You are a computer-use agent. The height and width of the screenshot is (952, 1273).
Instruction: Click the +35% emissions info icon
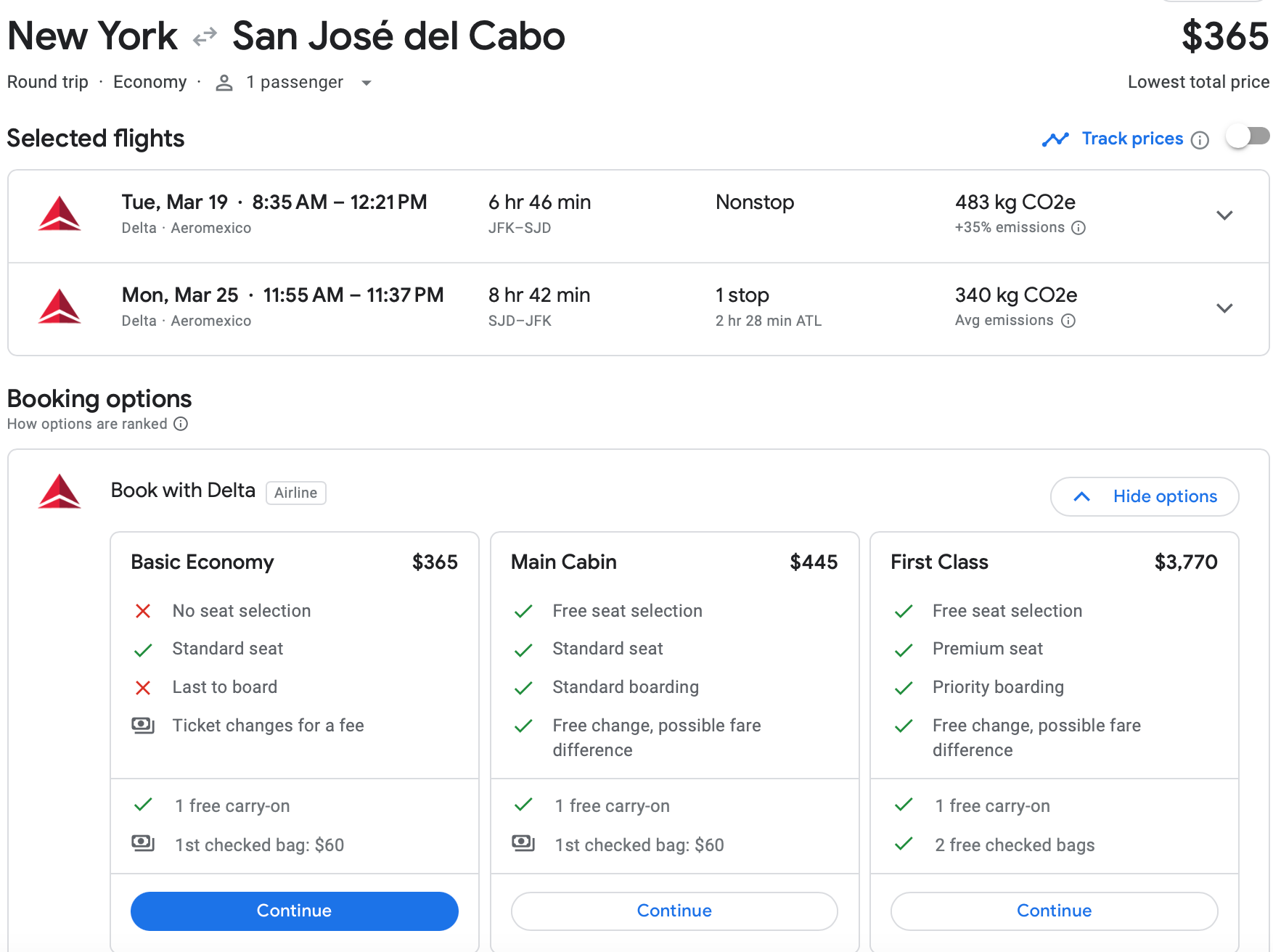pos(1078,228)
